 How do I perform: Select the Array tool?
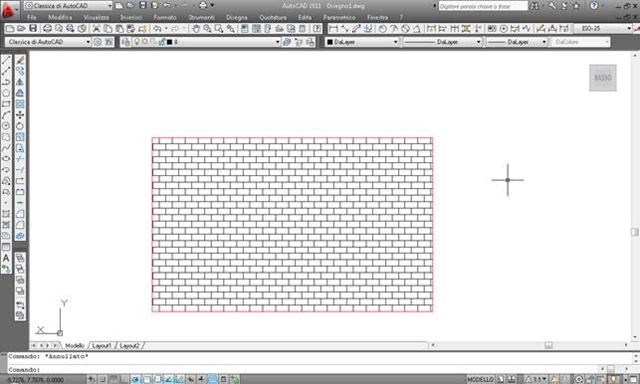(x=20, y=104)
